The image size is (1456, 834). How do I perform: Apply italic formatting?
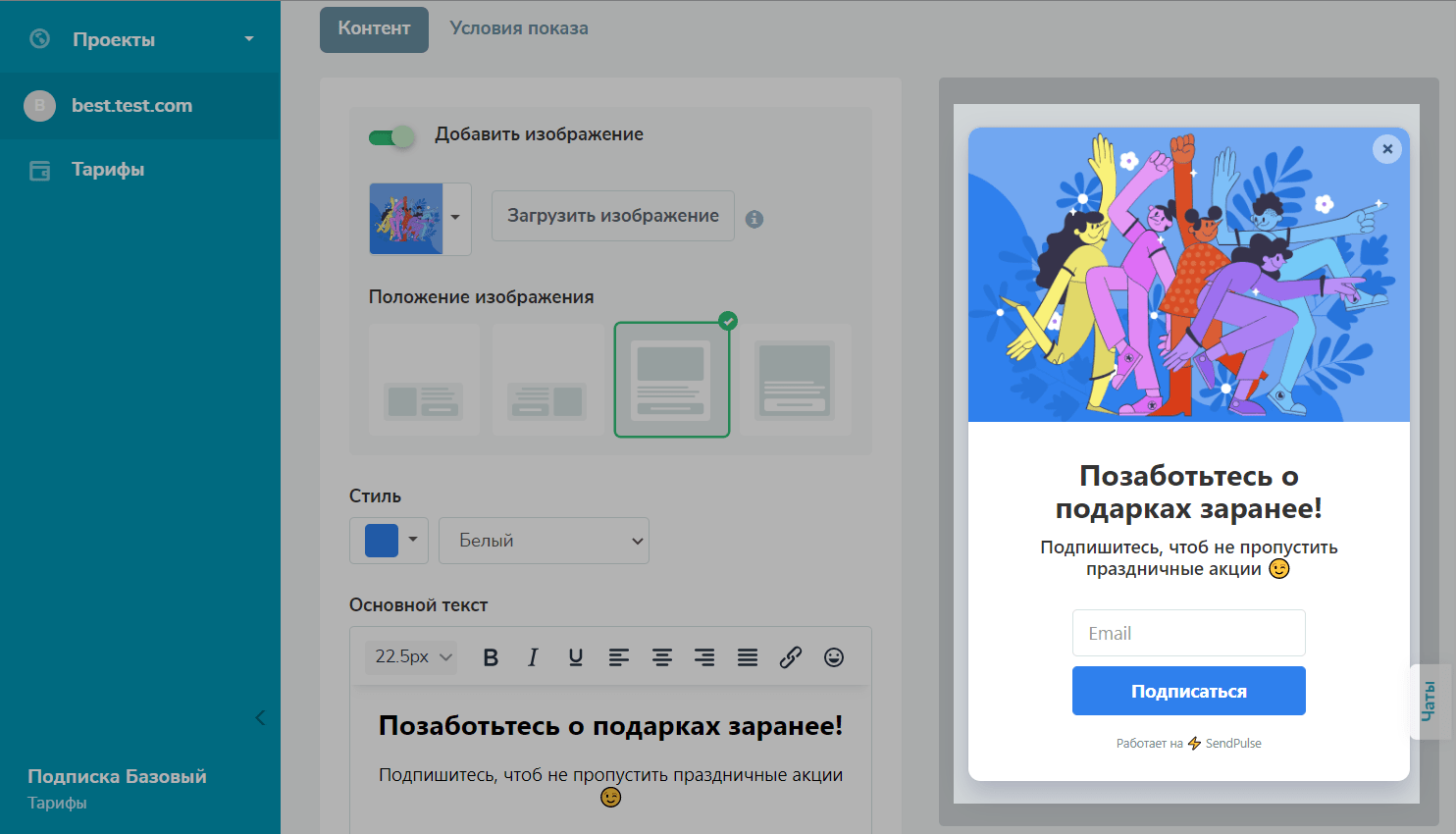point(533,657)
